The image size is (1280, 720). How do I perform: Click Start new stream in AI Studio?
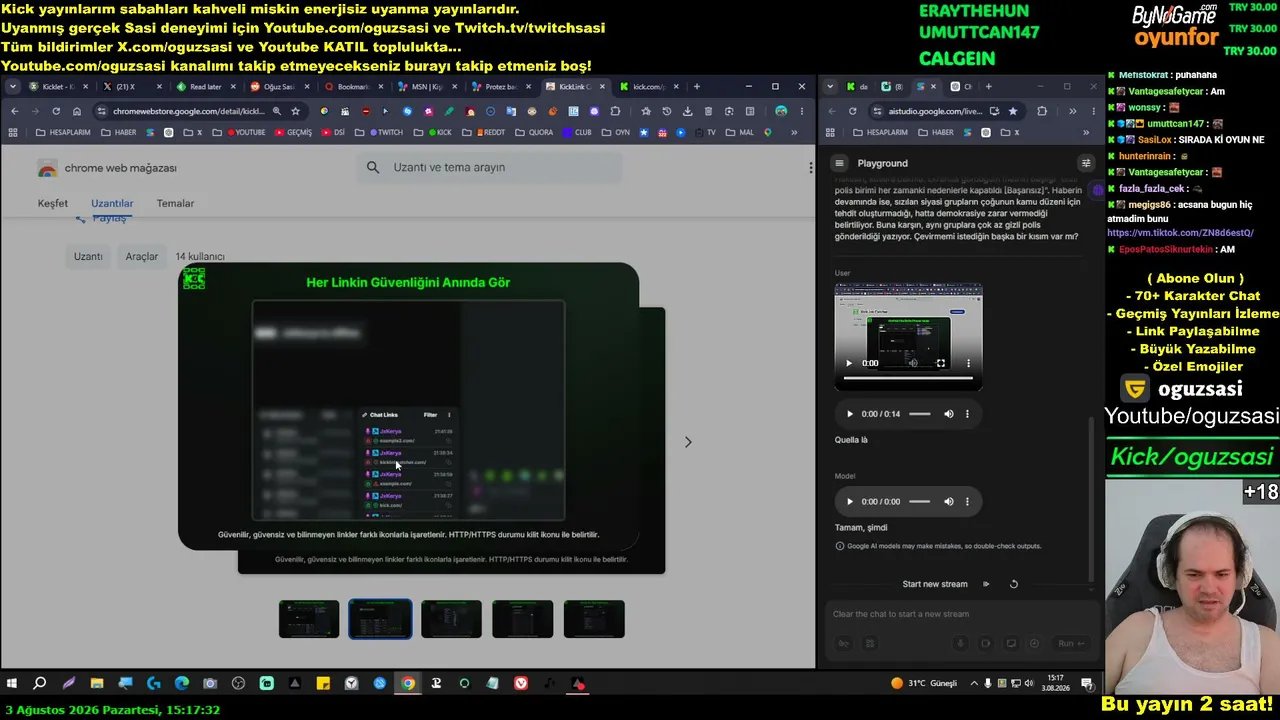point(935,584)
